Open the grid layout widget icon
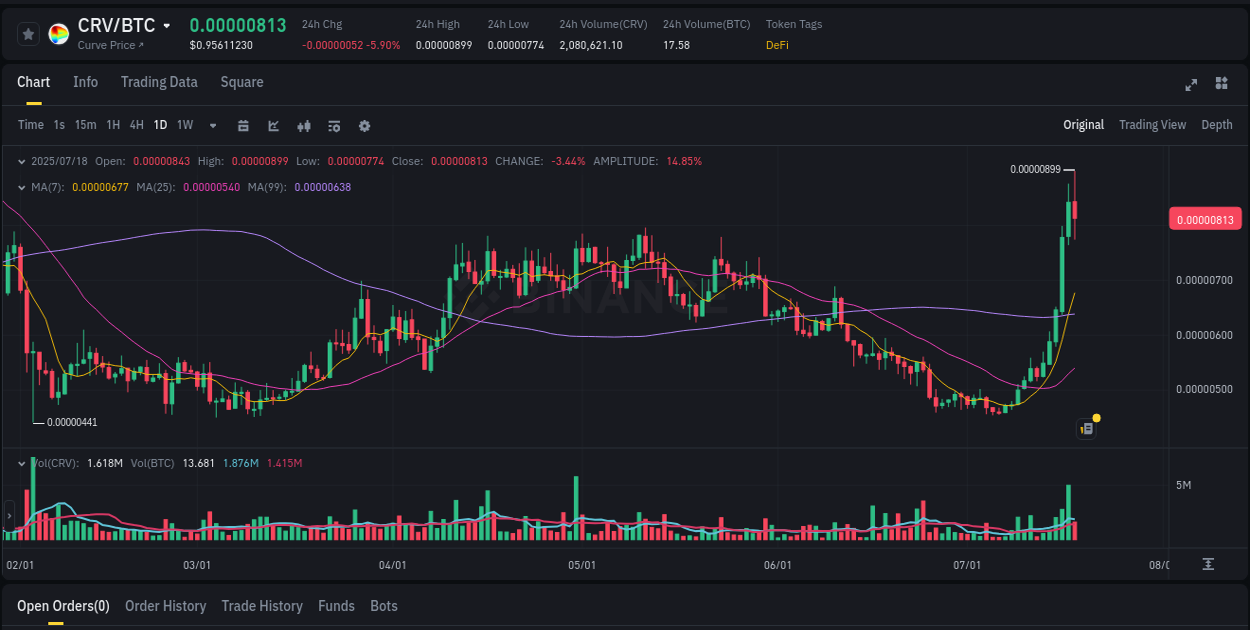The height and width of the screenshot is (630, 1250). (x=1221, y=85)
